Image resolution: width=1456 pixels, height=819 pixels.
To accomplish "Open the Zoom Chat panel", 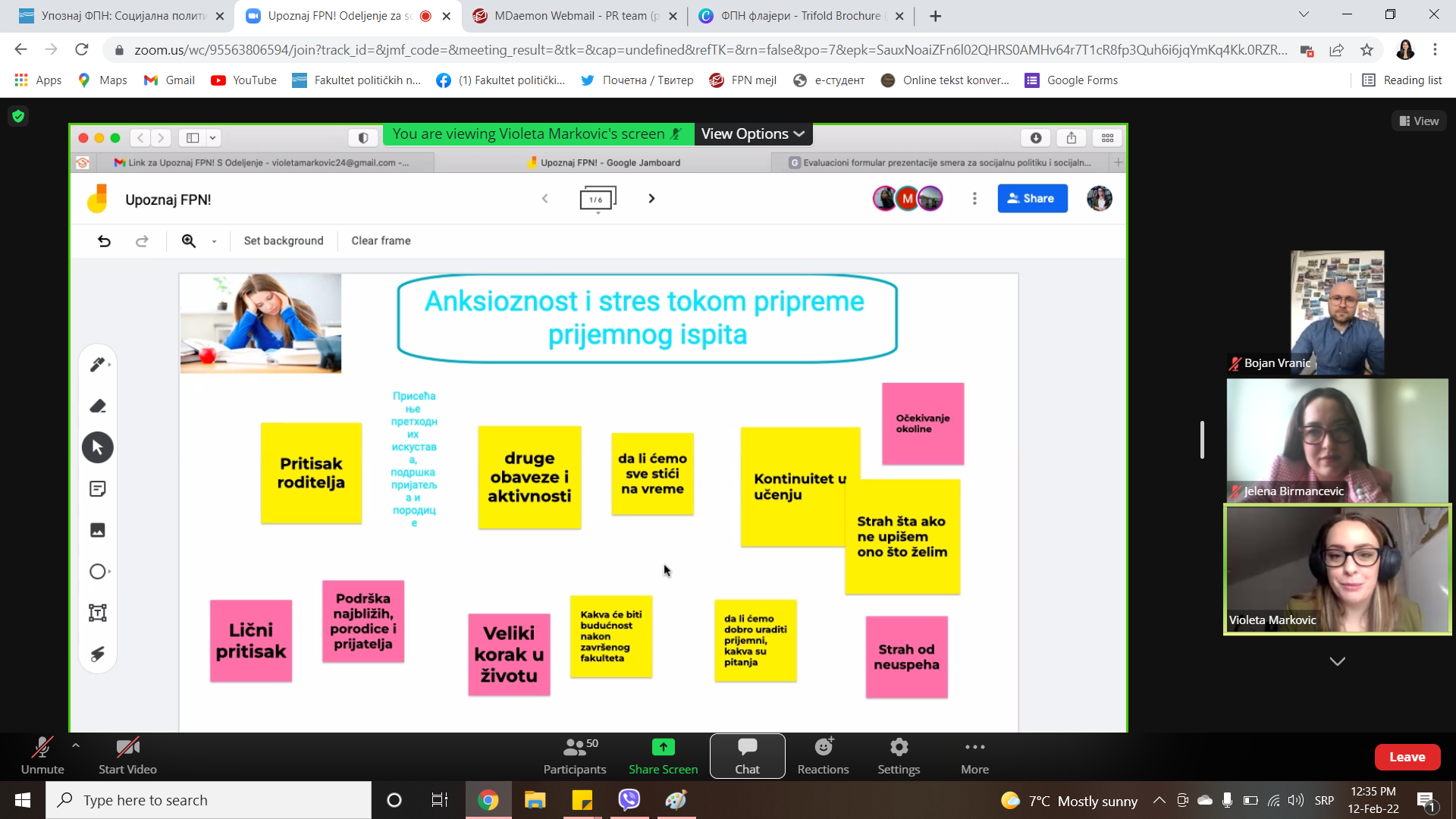I will [747, 756].
